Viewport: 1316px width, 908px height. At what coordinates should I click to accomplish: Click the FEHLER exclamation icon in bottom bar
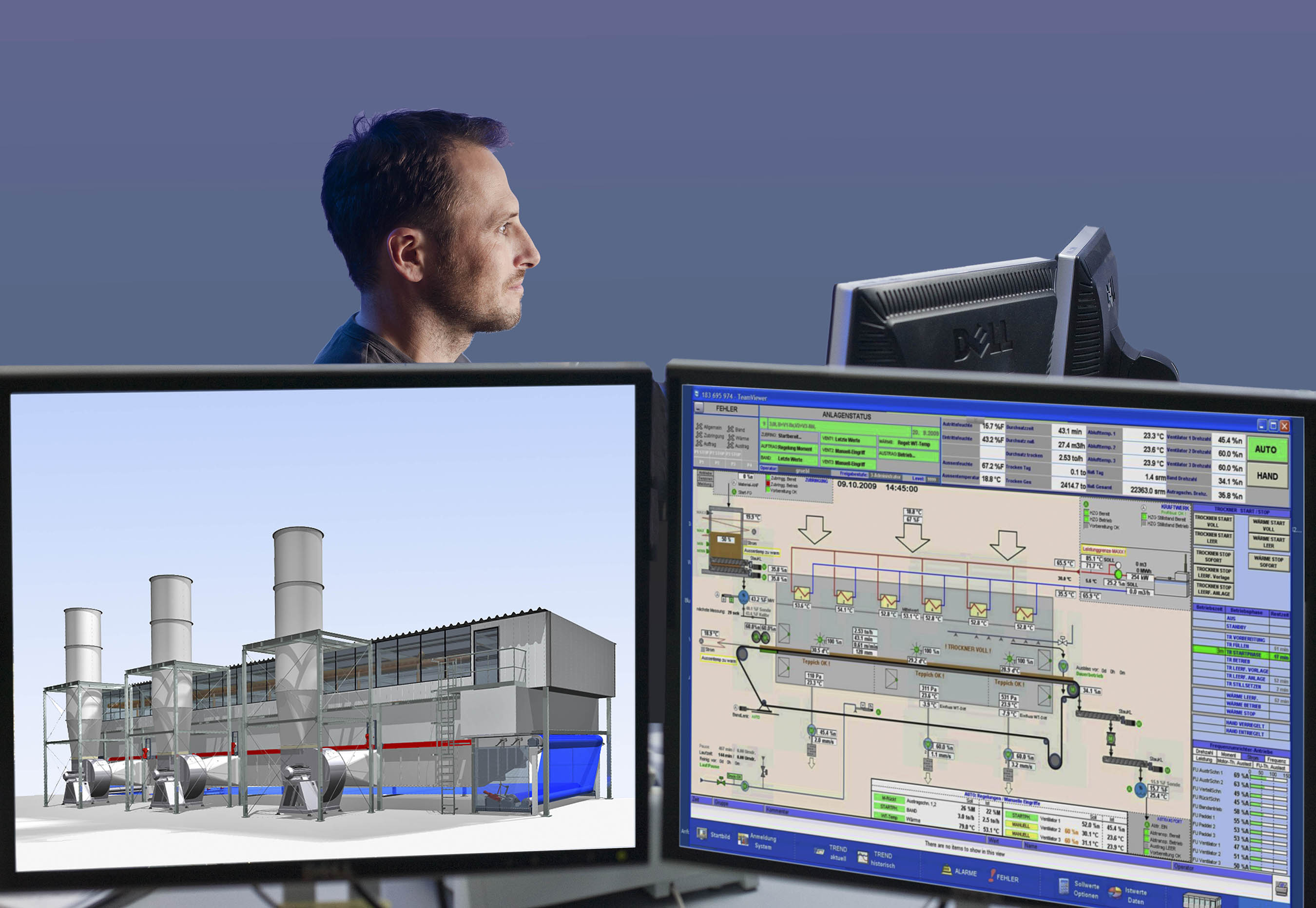tap(992, 876)
